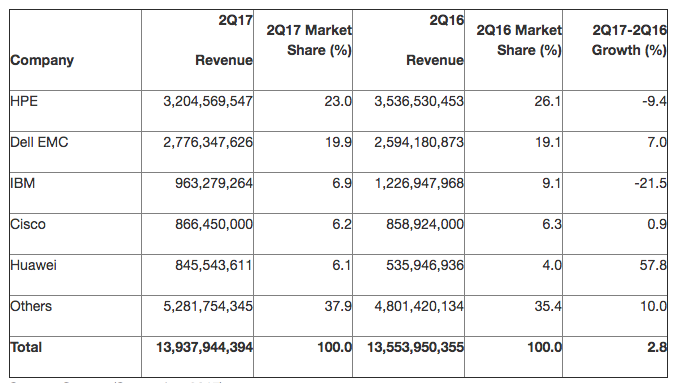The width and height of the screenshot is (681, 383).
Task: Click Others 2Q17 market share 37.9
Action: click(338, 306)
